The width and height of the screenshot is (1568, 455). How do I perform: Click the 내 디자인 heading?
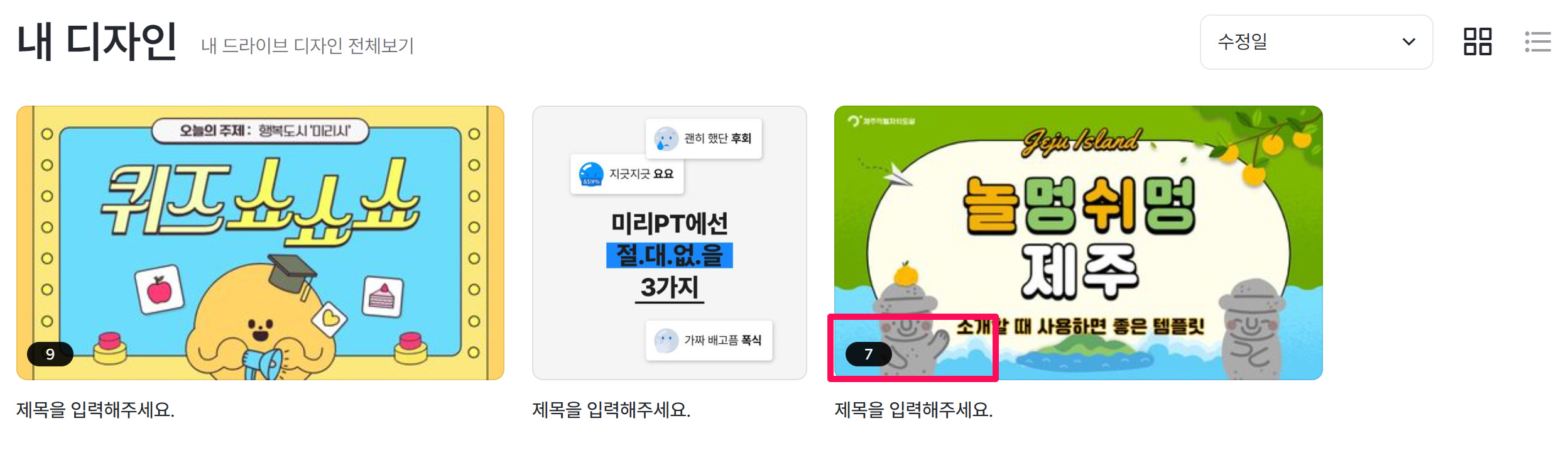97,42
